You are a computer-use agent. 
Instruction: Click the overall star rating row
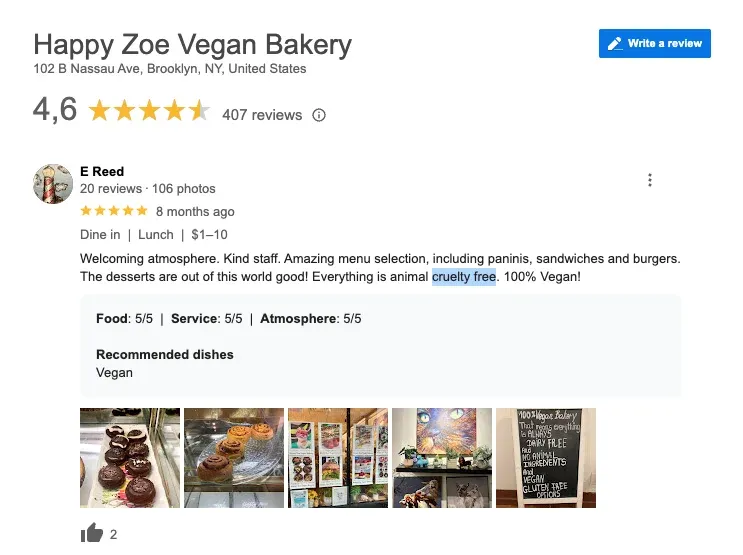(149, 110)
